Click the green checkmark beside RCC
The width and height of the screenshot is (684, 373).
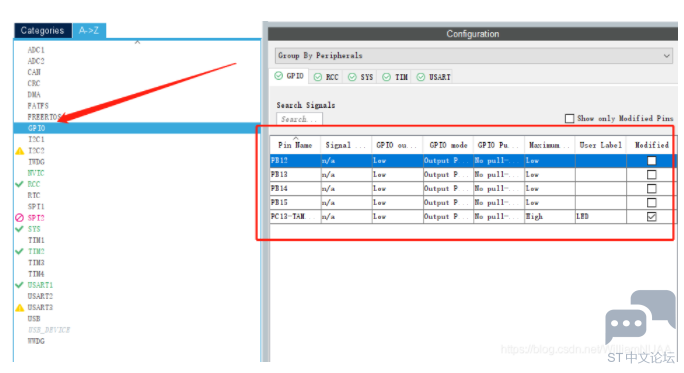tap(19, 184)
